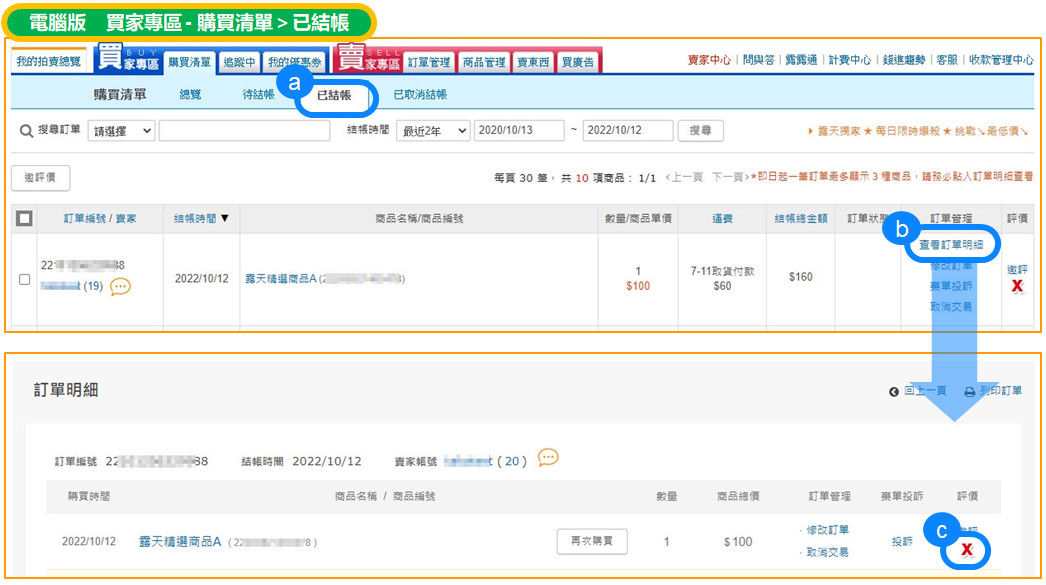Open the 請選擇 search type dropdown

(121, 131)
